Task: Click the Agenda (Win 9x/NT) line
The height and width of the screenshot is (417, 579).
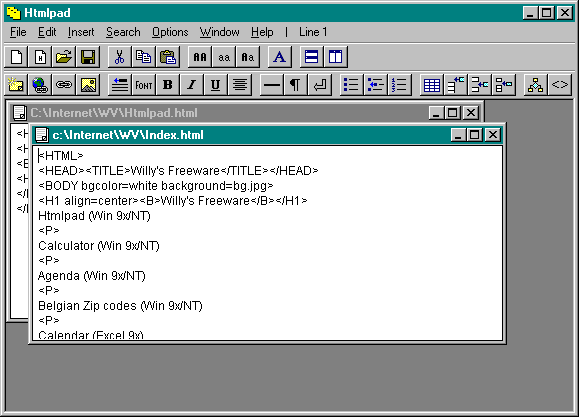Action: click(x=92, y=276)
